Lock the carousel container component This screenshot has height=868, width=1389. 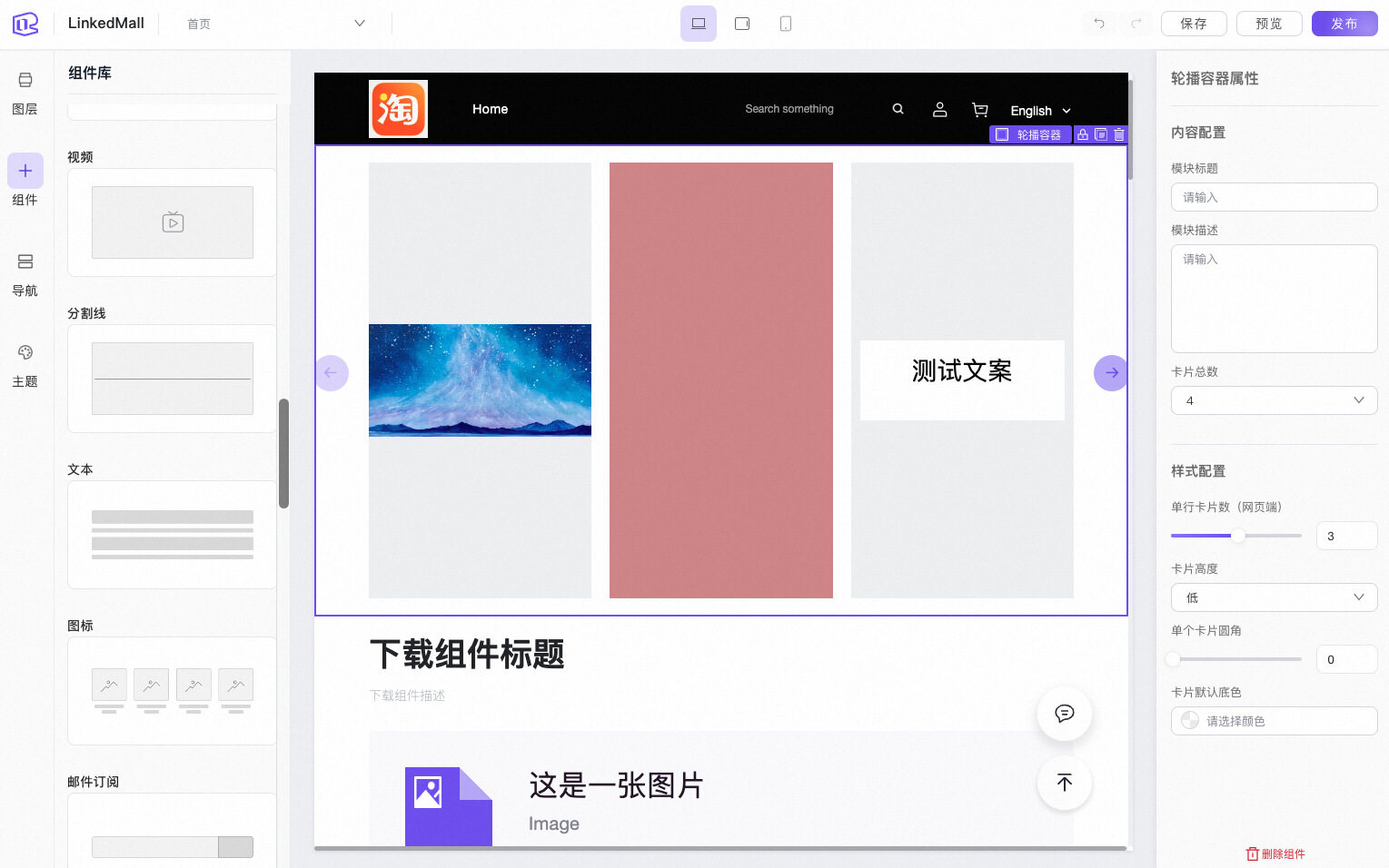(1083, 134)
